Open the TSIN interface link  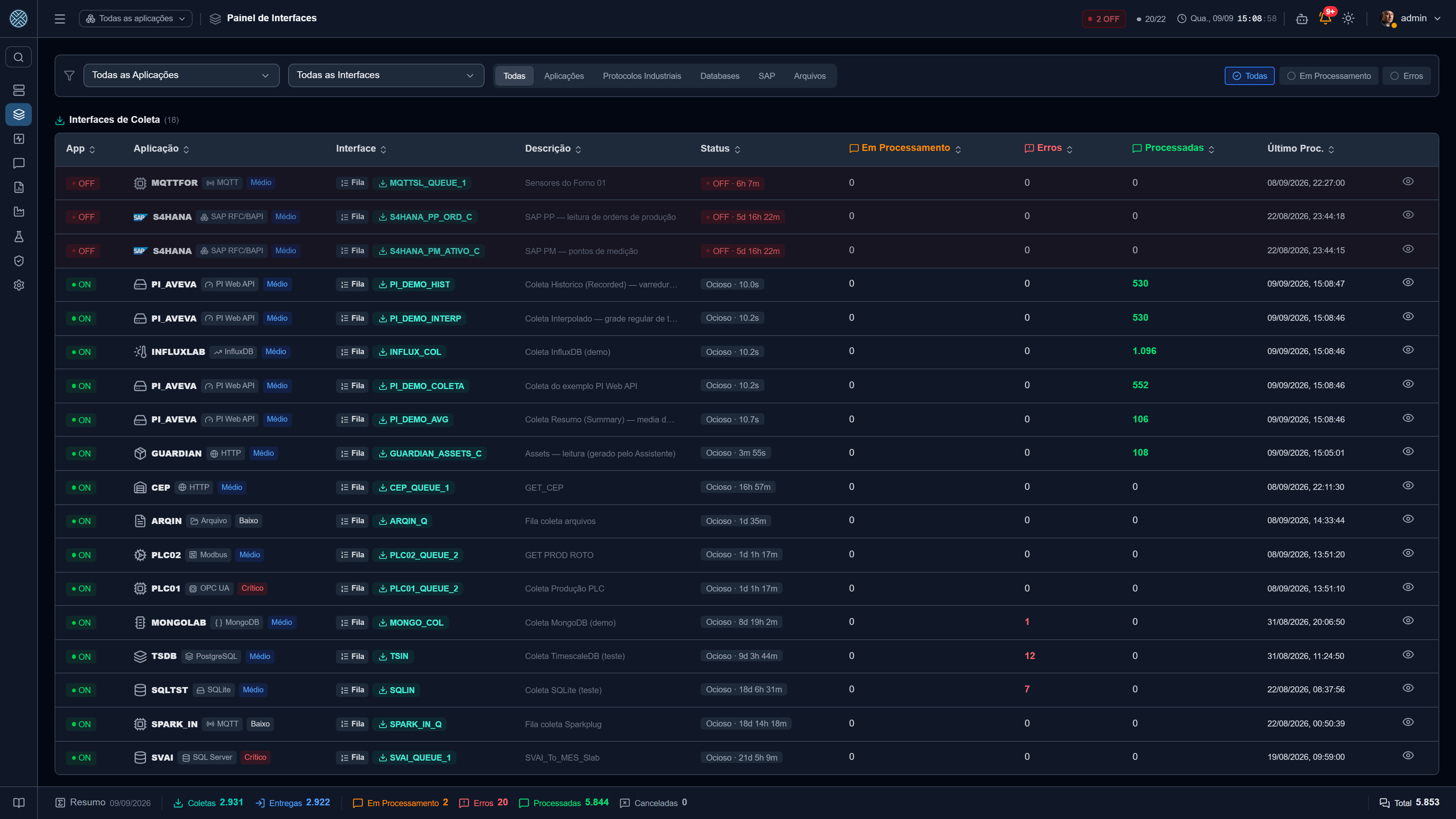[x=394, y=656]
